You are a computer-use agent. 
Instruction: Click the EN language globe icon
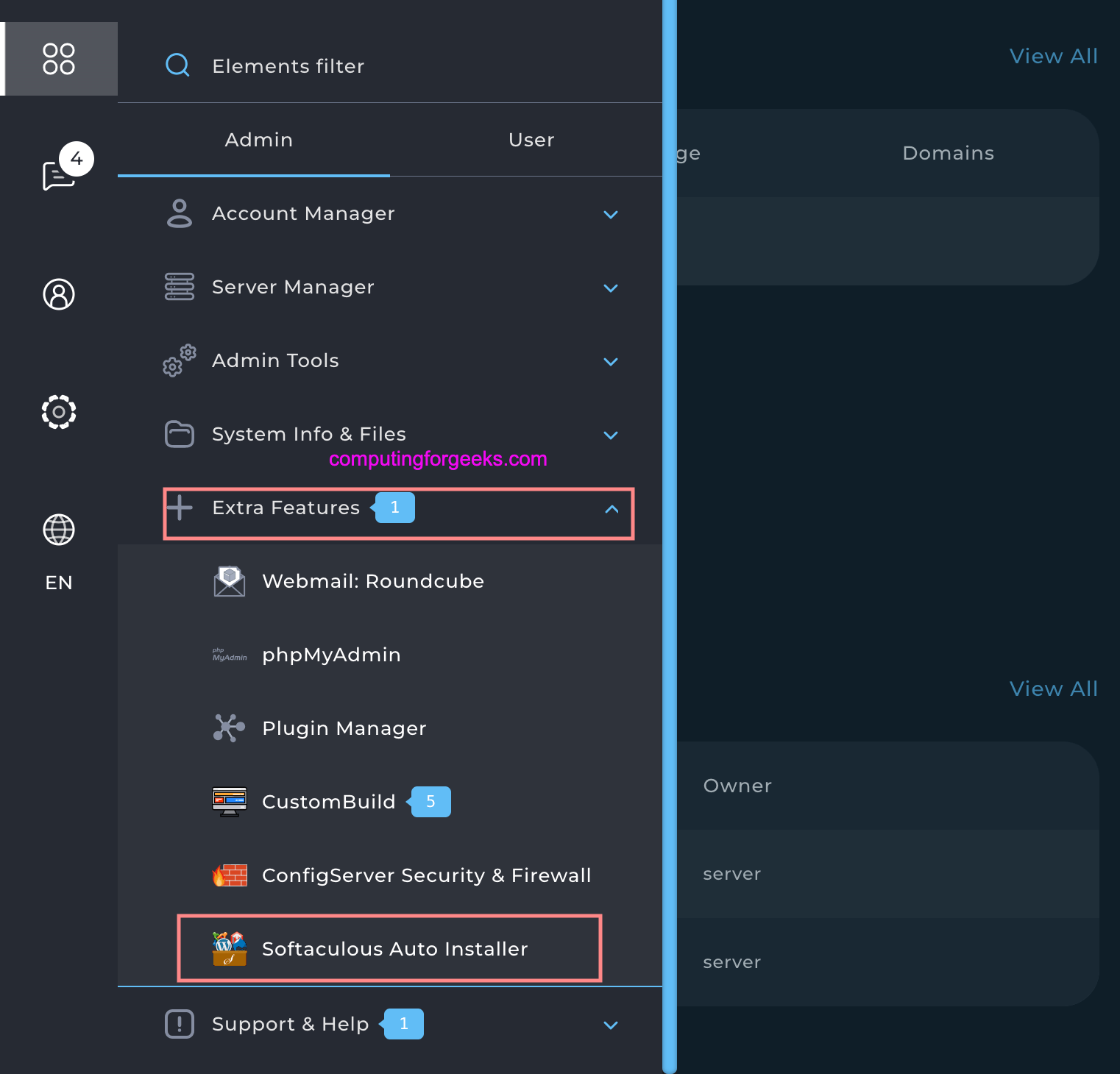click(59, 530)
